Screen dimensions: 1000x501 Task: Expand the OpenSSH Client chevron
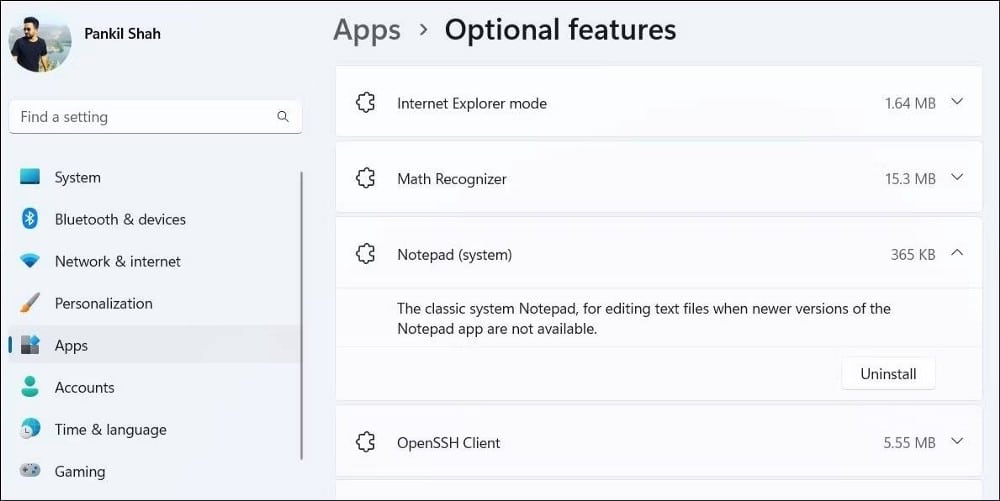(957, 441)
